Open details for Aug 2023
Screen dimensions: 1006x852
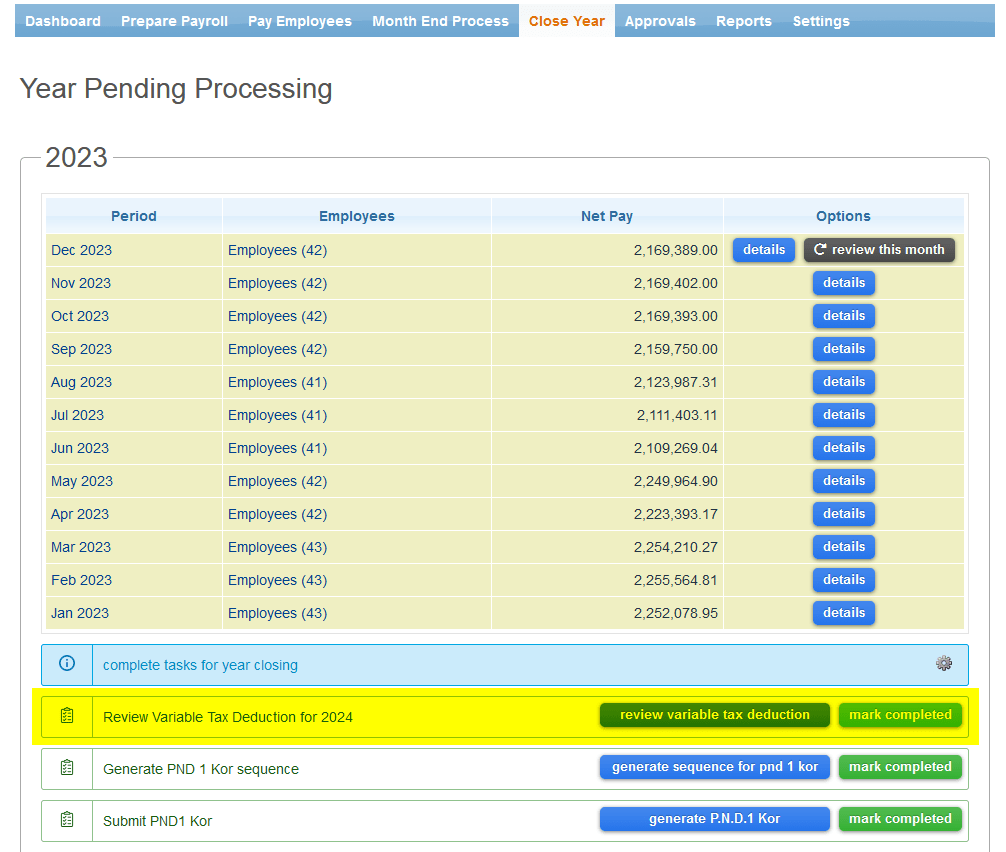point(844,382)
